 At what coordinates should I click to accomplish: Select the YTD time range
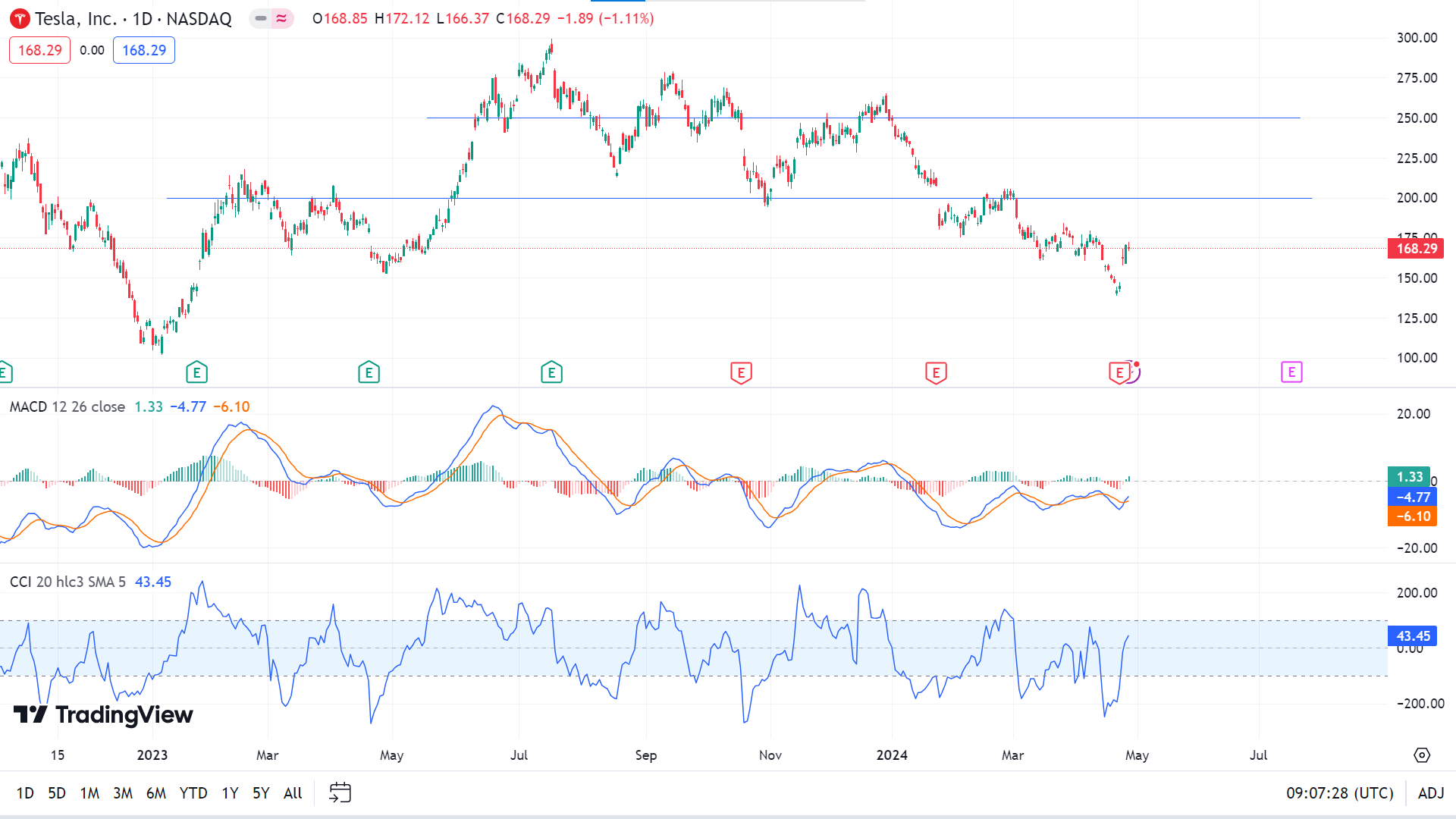193,793
